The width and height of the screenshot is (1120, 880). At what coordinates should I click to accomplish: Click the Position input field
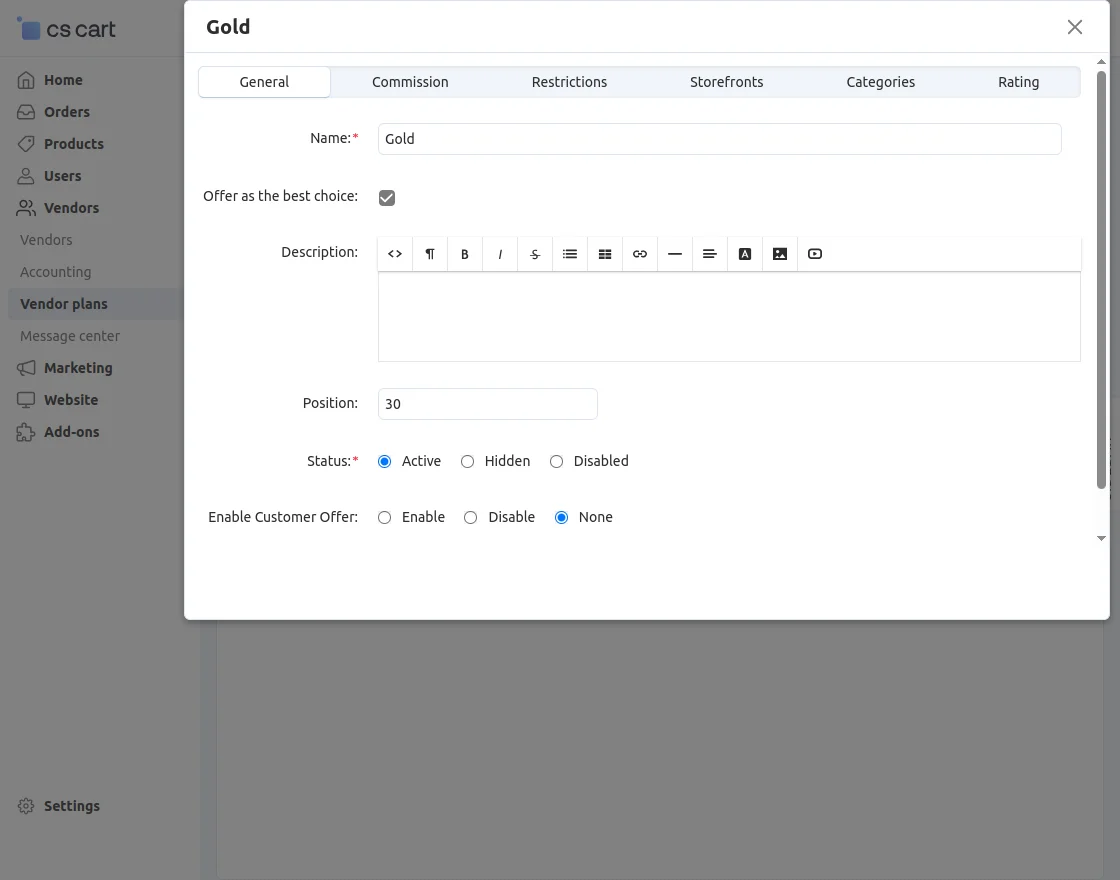click(488, 404)
